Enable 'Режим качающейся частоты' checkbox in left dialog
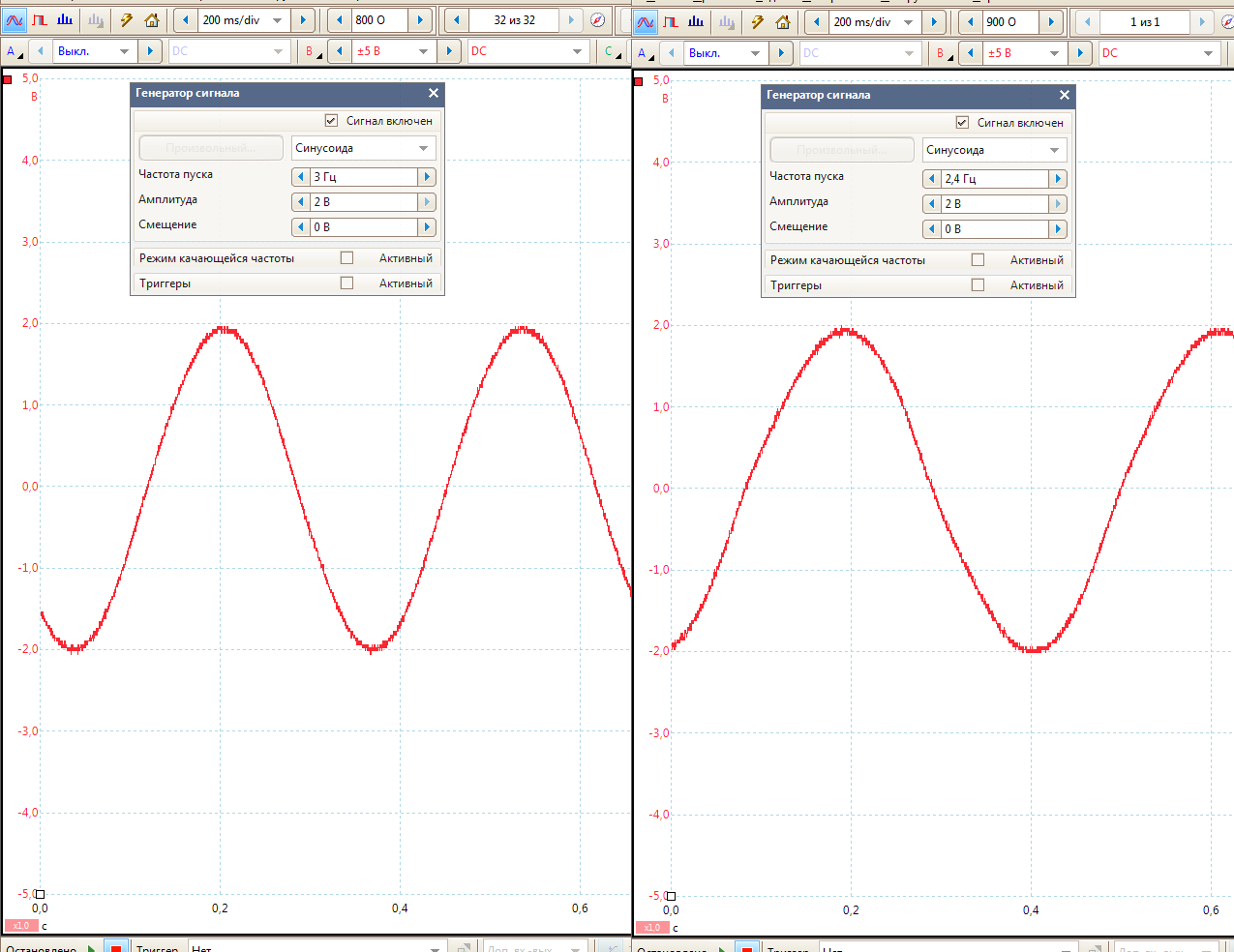 coord(346,258)
